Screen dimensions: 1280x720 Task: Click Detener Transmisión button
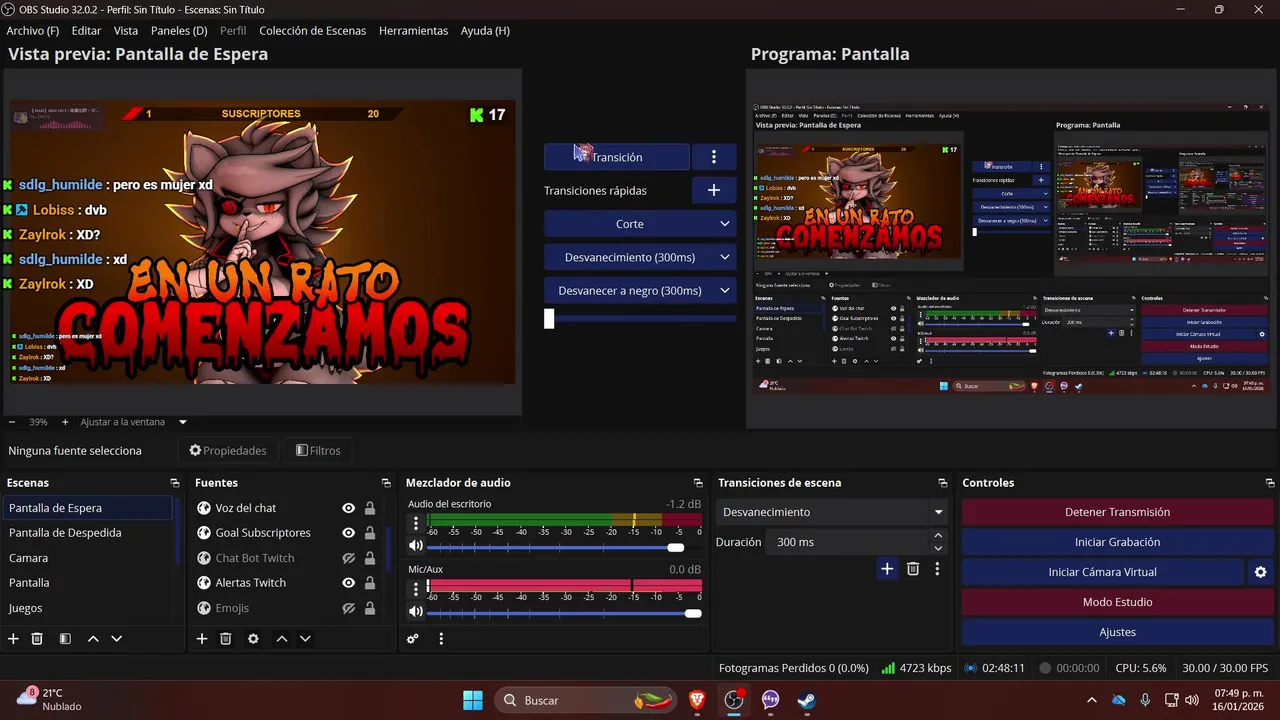[x=1117, y=512]
